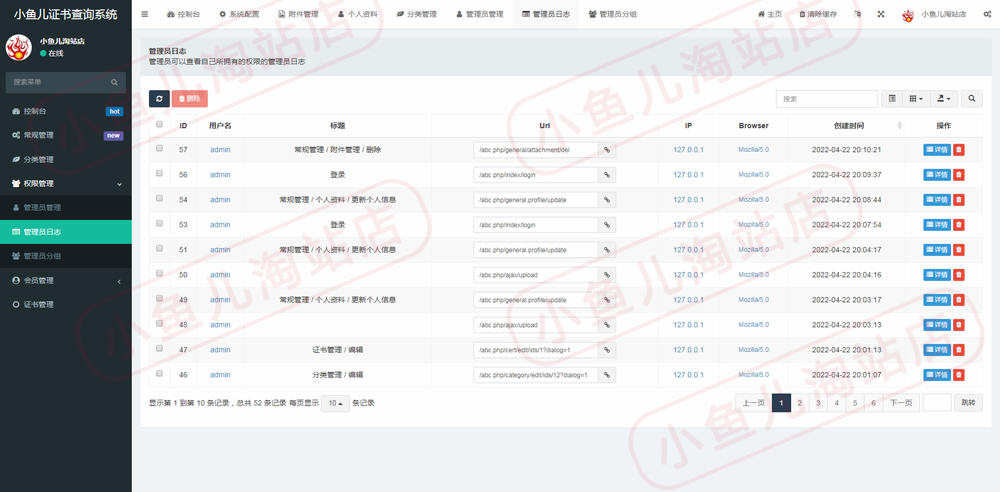Open the settings gears icon at top right
This screenshot has width=1000, height=492.
point(987,14)
